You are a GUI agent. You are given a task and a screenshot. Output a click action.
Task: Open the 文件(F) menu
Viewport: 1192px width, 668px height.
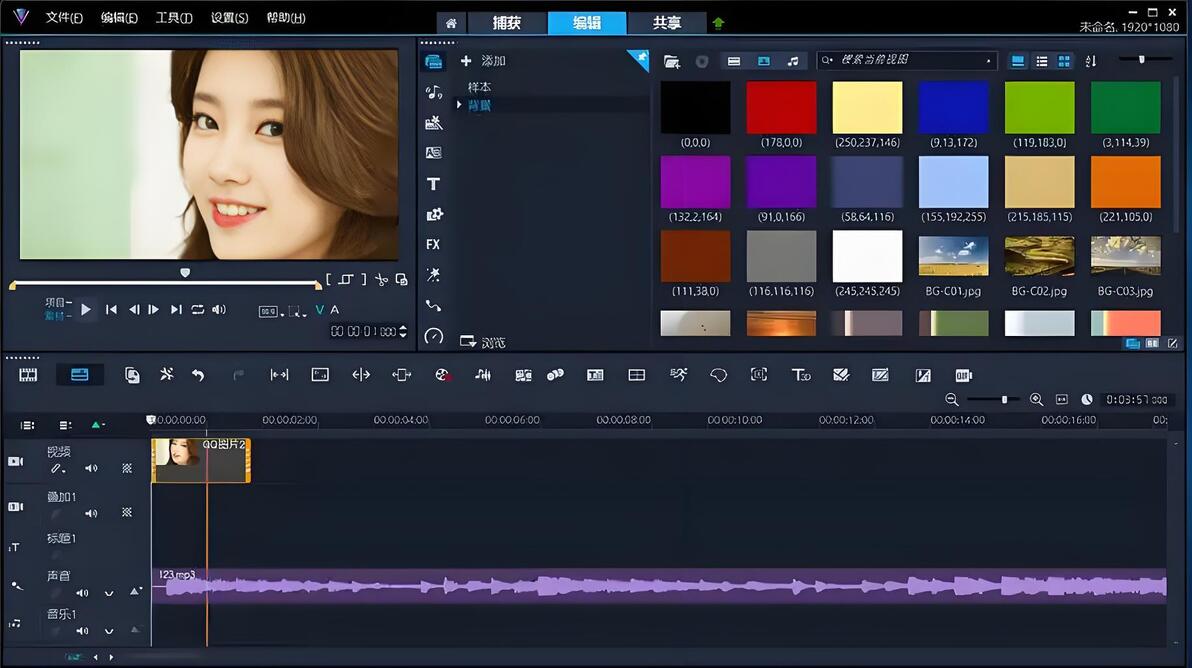[64, 18]
